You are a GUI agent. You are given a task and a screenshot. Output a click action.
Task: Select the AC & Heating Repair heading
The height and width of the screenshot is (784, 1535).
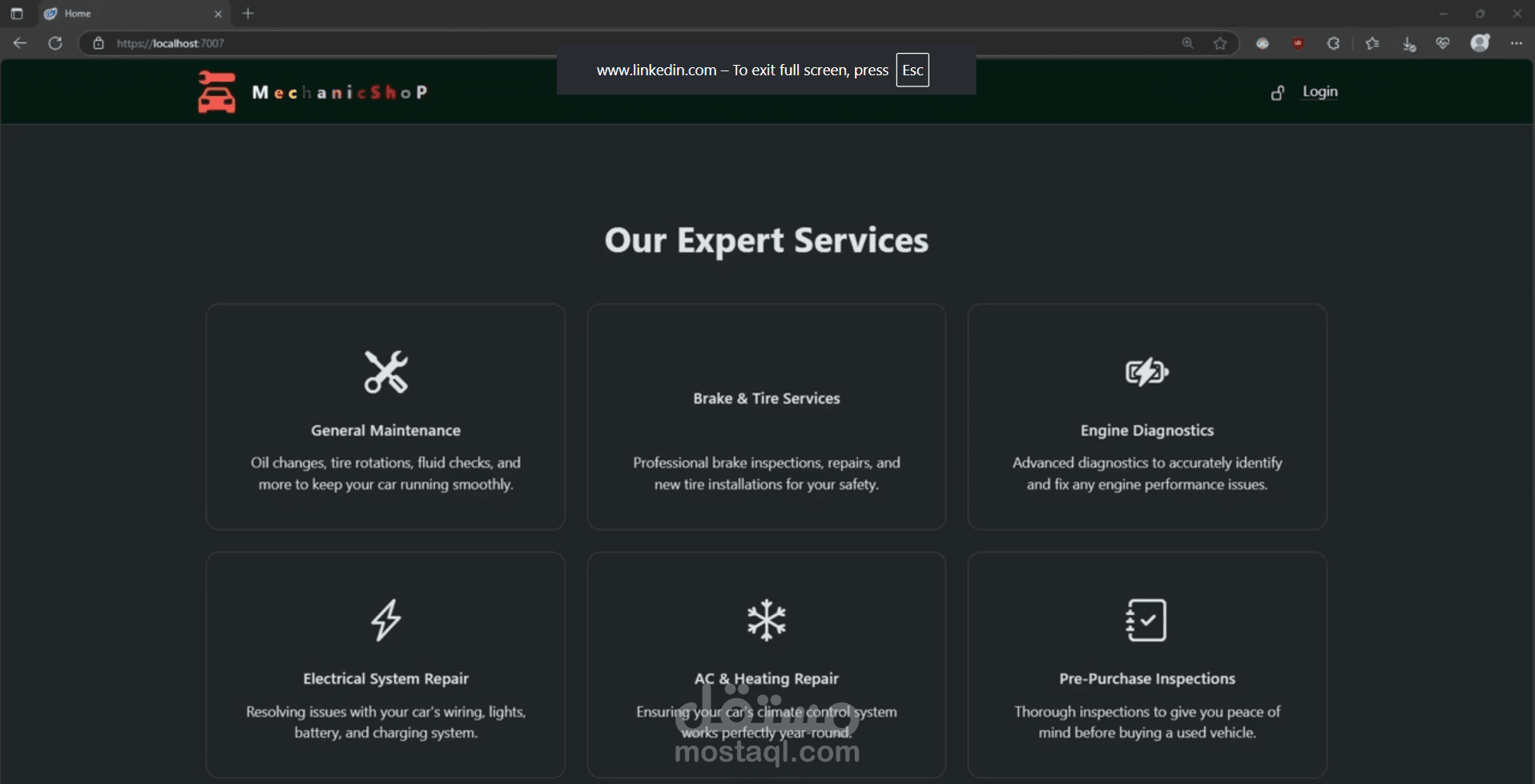767,678
